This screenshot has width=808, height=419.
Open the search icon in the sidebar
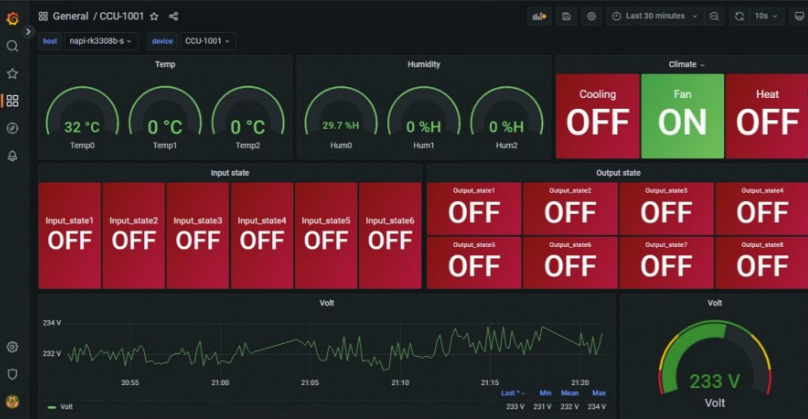click(12, 46)
